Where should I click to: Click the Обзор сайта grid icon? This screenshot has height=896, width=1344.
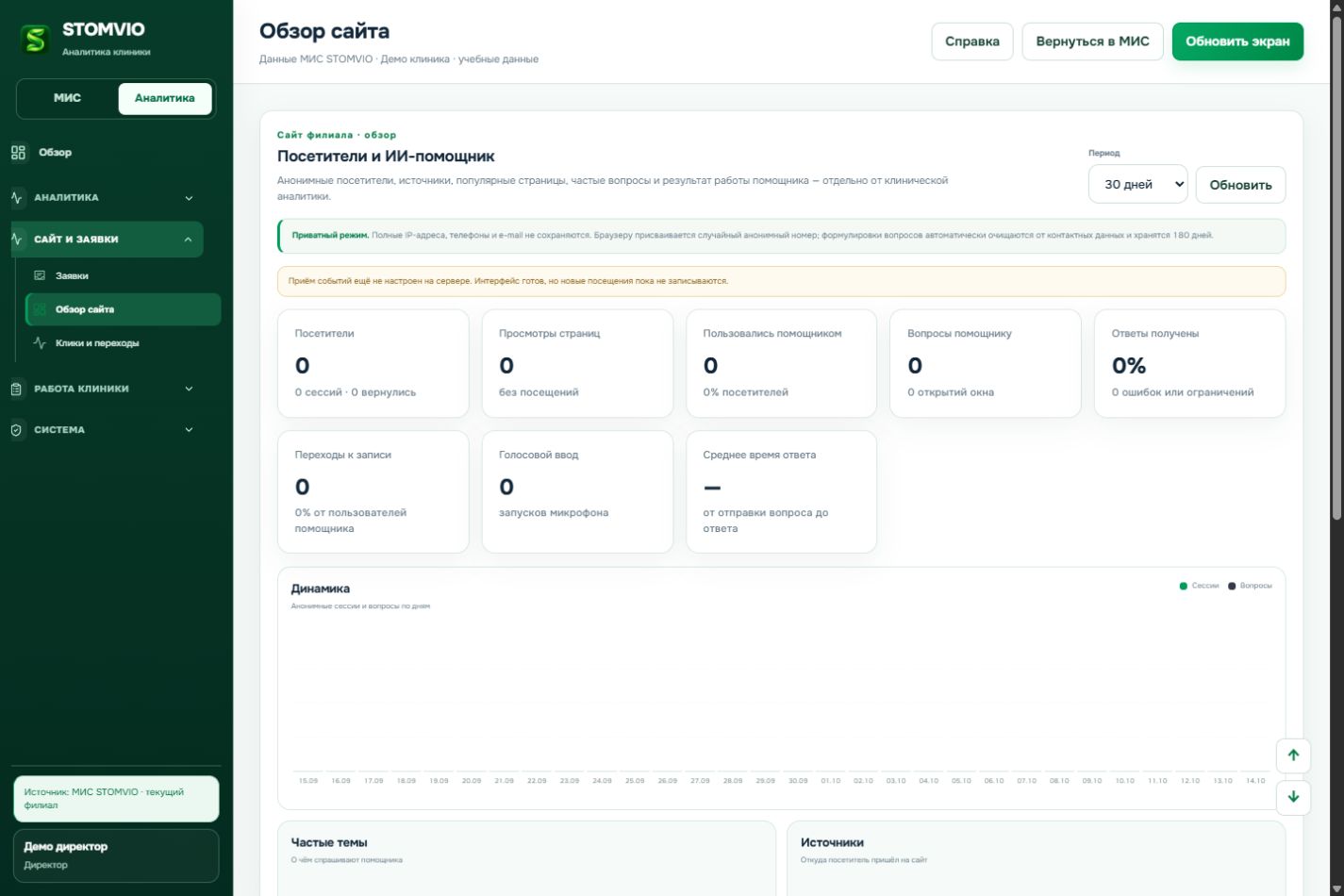tap(40, 309)
